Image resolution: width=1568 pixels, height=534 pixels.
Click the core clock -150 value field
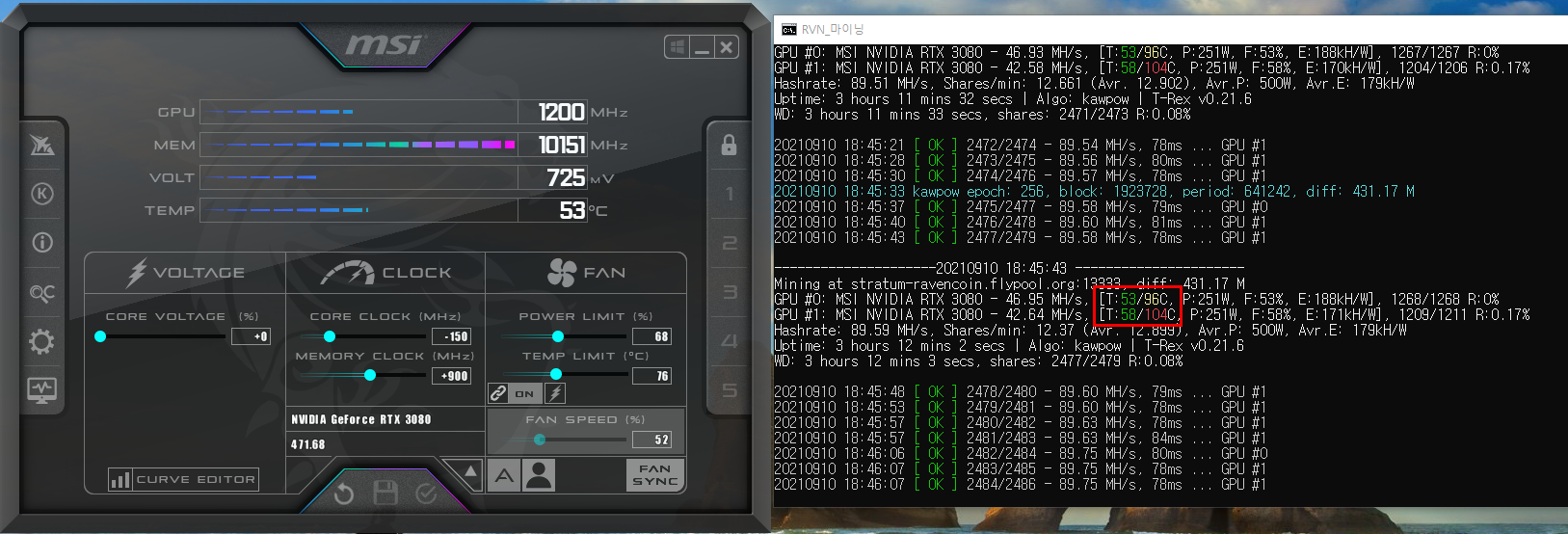coord(451,336)
